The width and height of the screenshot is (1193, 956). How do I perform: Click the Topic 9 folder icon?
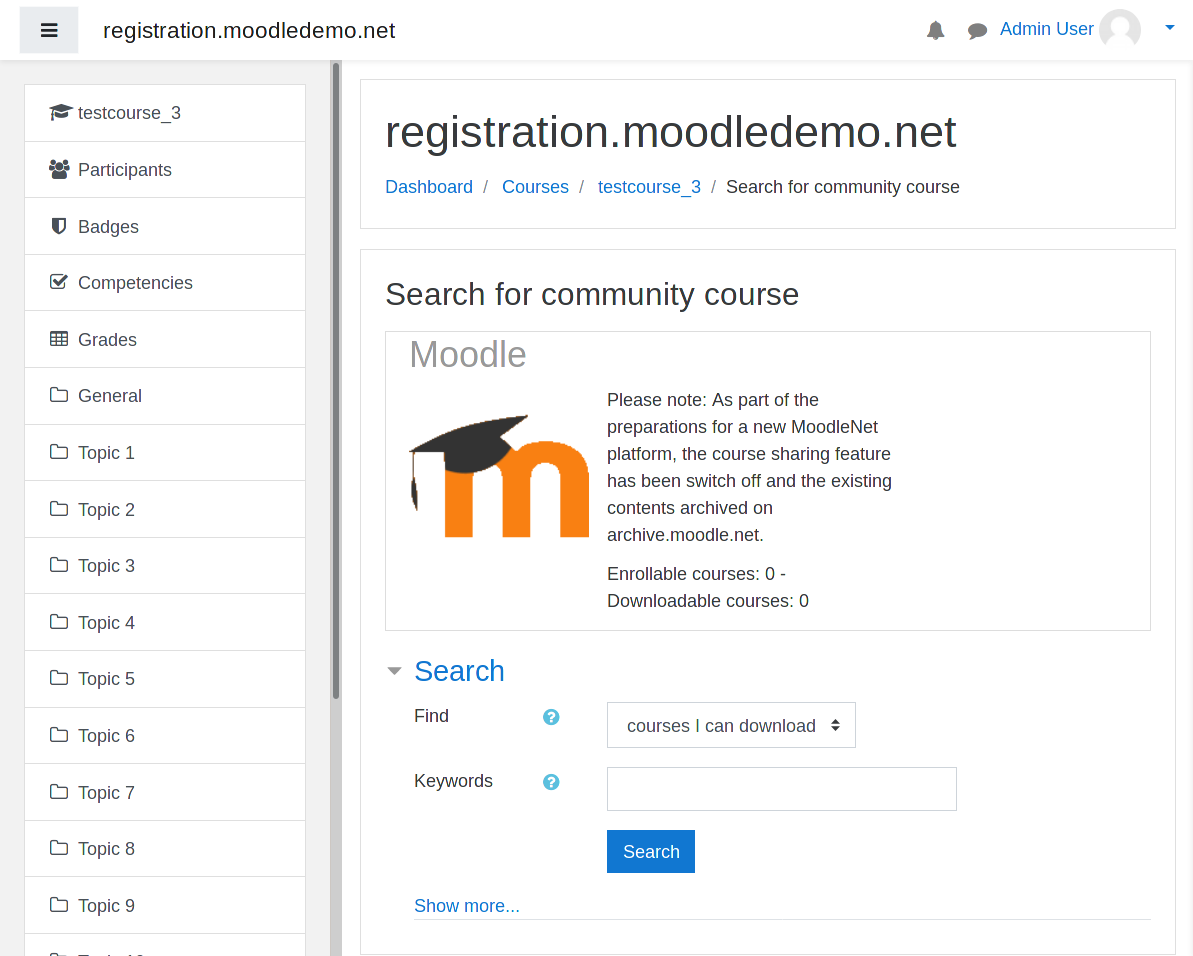(59, 905)
